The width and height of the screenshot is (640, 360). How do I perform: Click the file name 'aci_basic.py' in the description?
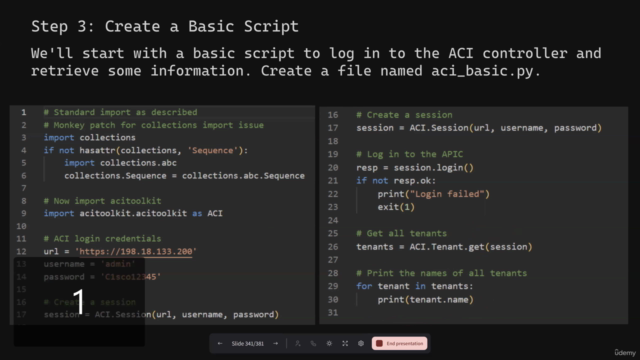pos(482,71)
